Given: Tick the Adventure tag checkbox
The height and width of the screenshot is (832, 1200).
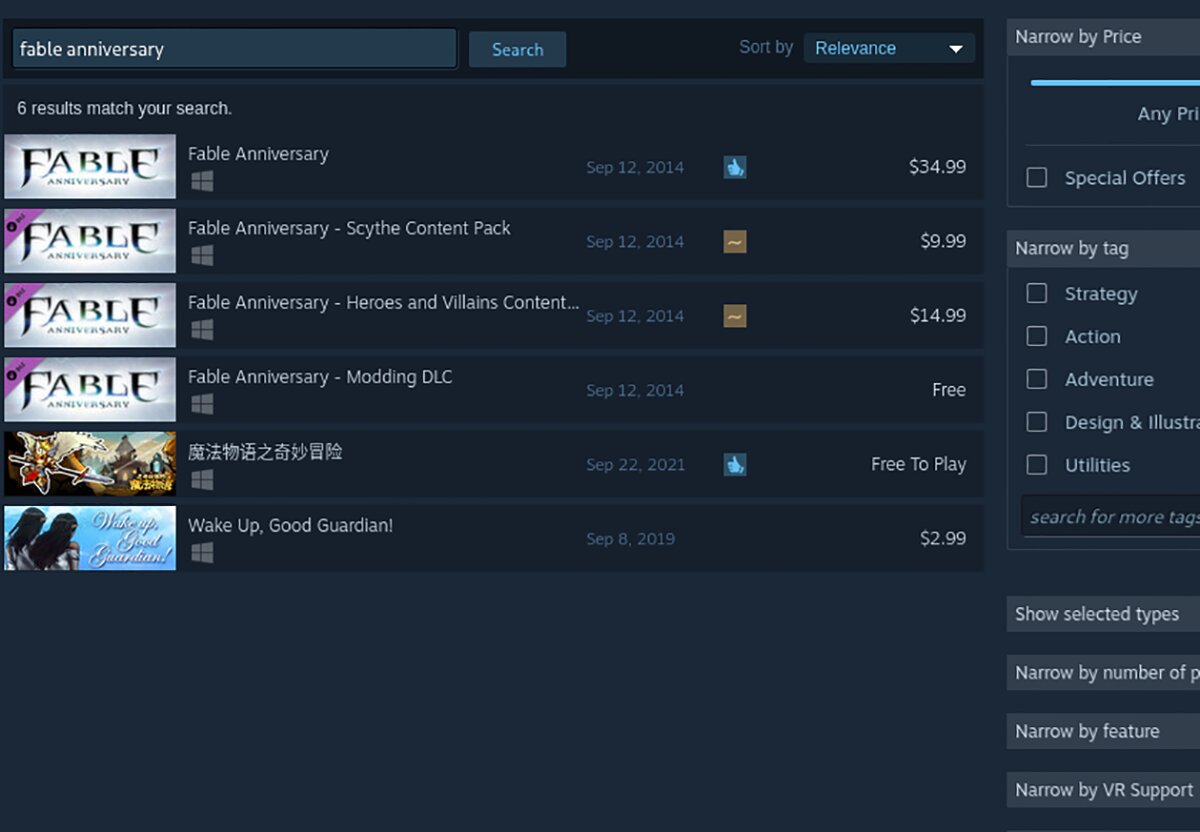Looking at the screenshot, I should (x=1037, y=379).
